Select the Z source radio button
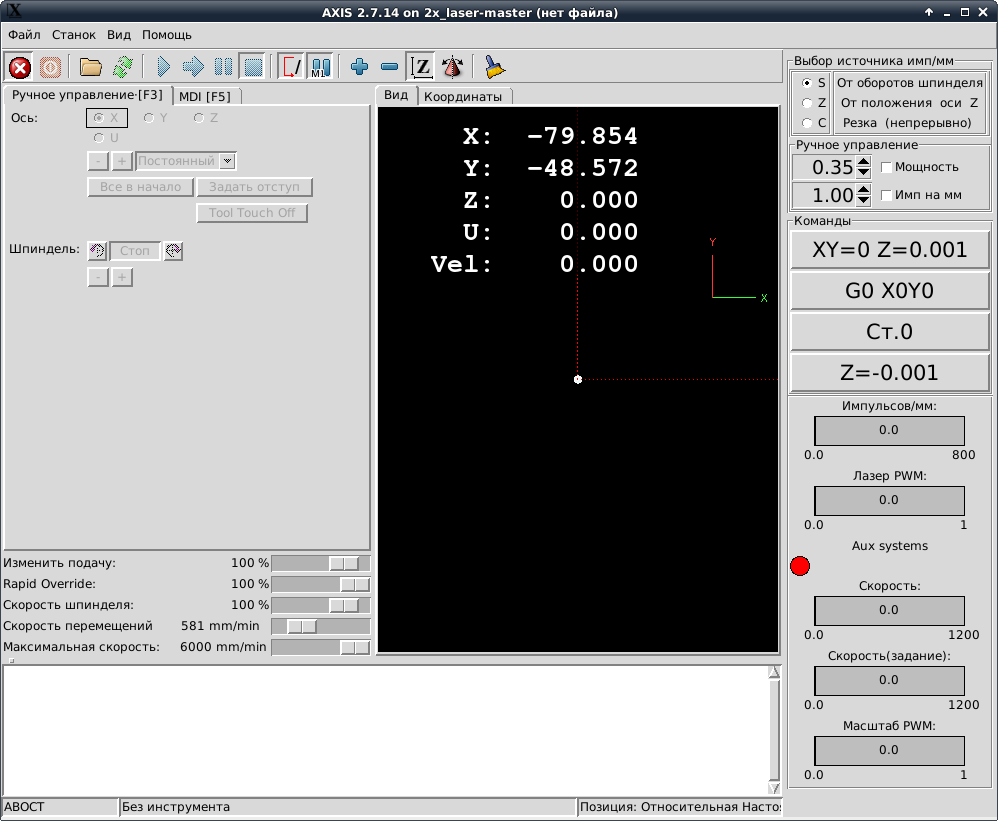Screen dimensions: 998x821 point(808,103)
